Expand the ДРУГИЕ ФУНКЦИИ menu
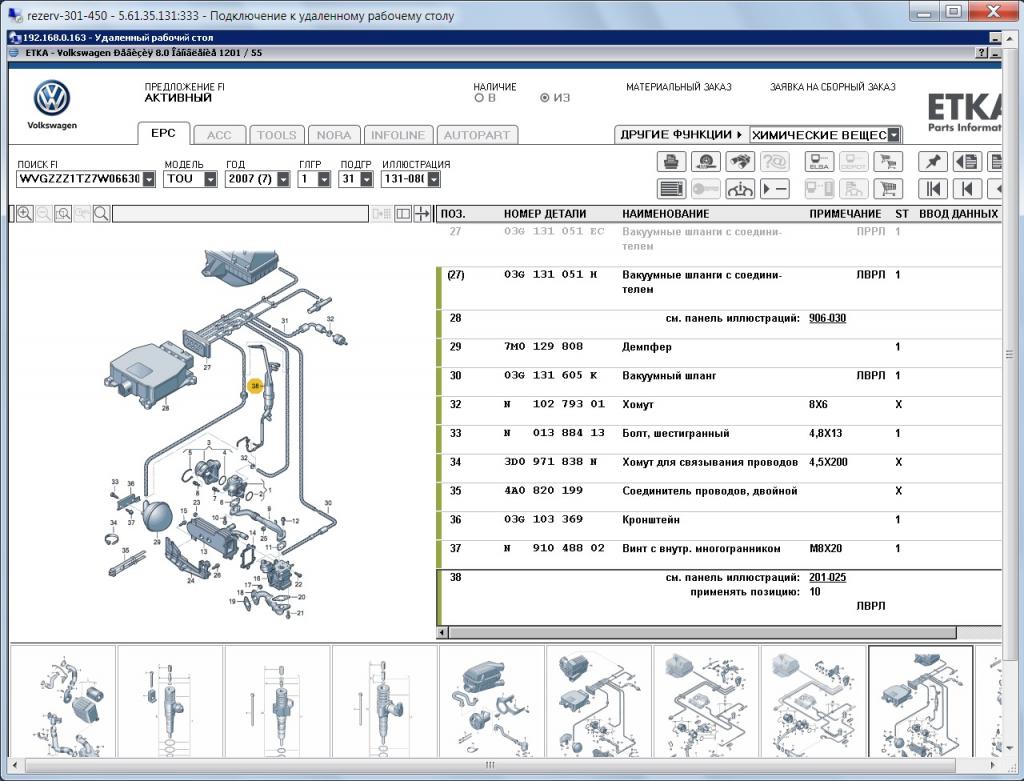This screenshot has height=781, width=1024. coord(681,135)
